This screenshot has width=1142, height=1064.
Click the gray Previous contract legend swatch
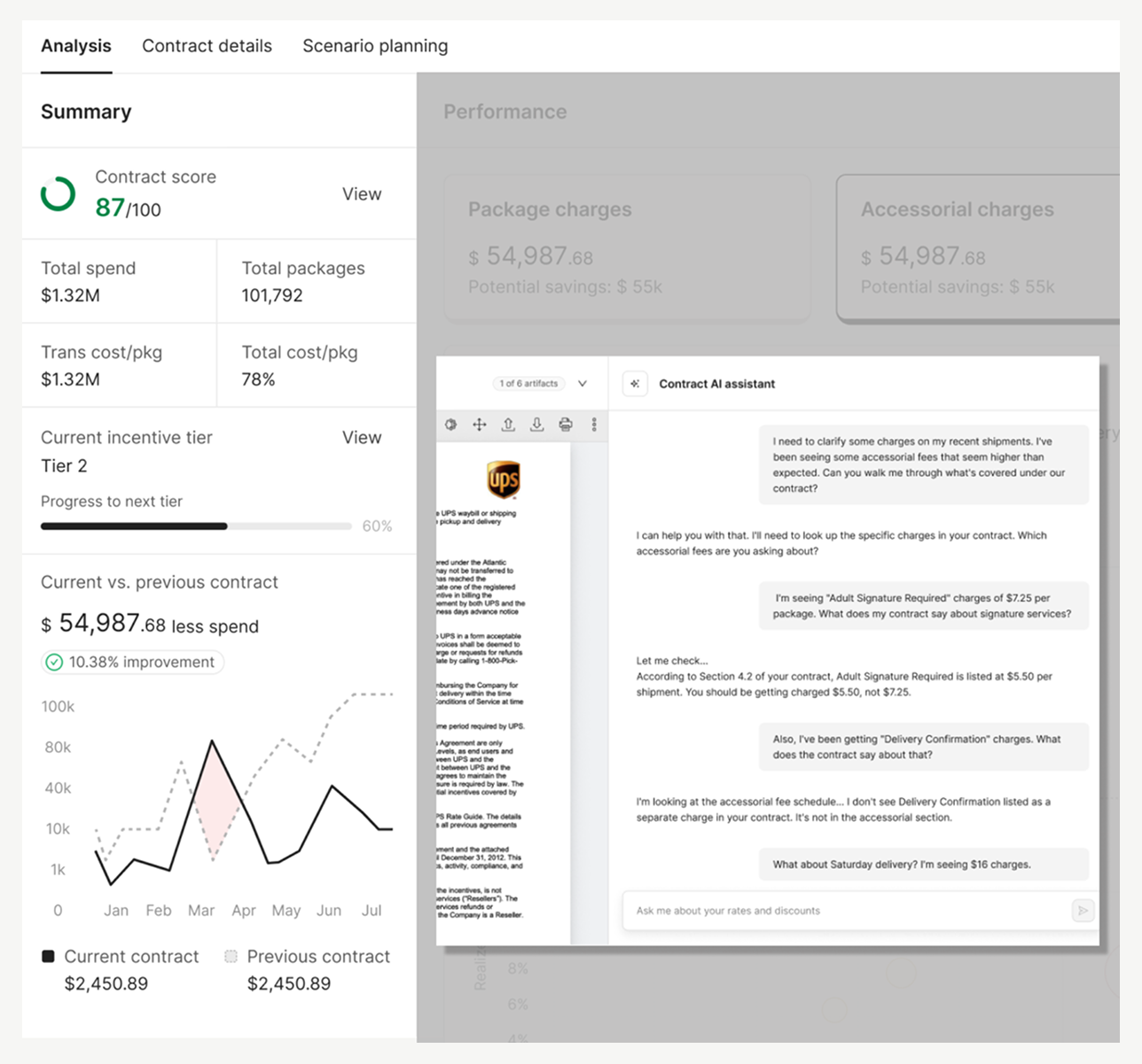[231, 956]
